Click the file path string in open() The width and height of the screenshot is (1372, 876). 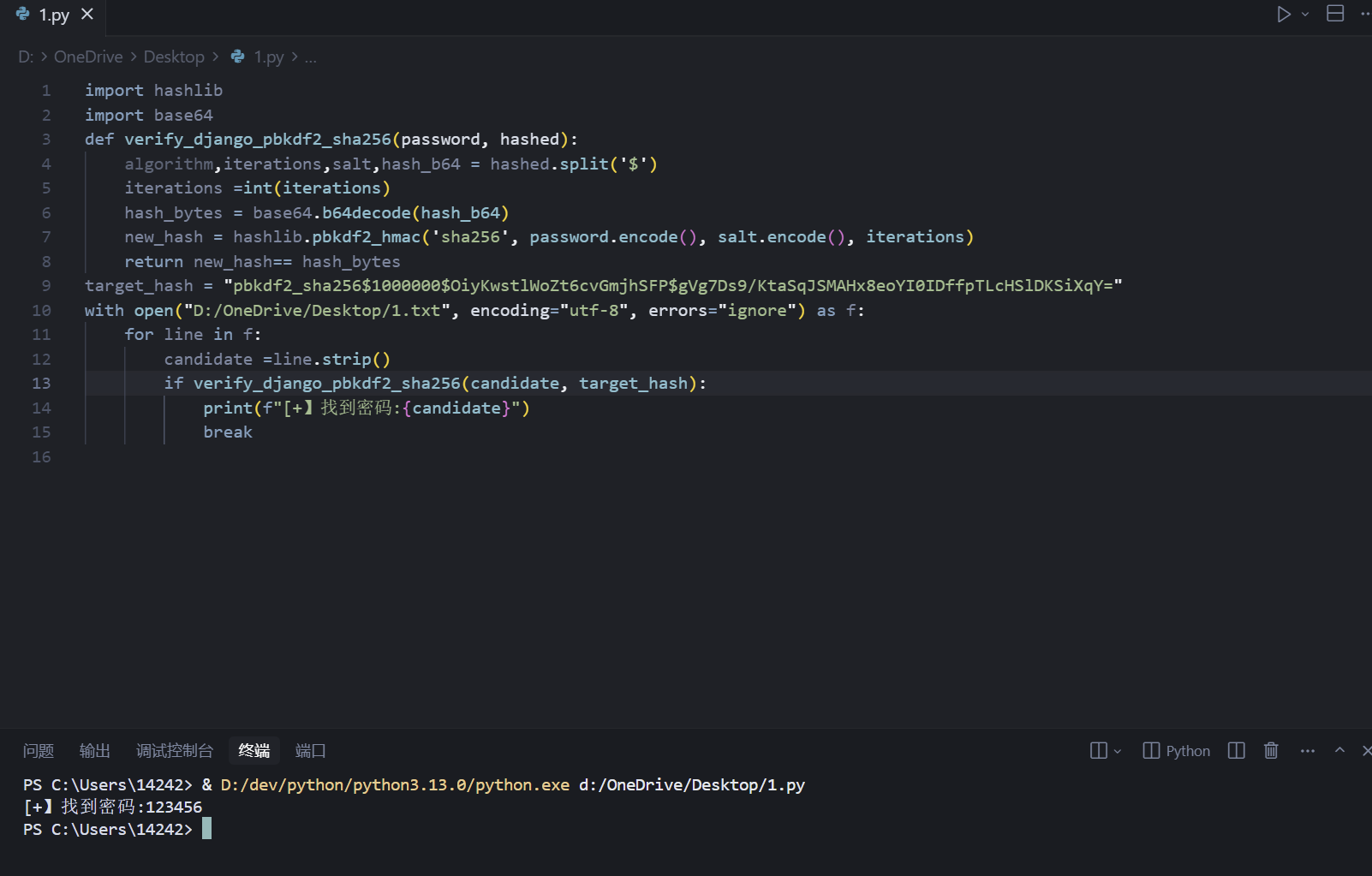(x=318, y=311)
